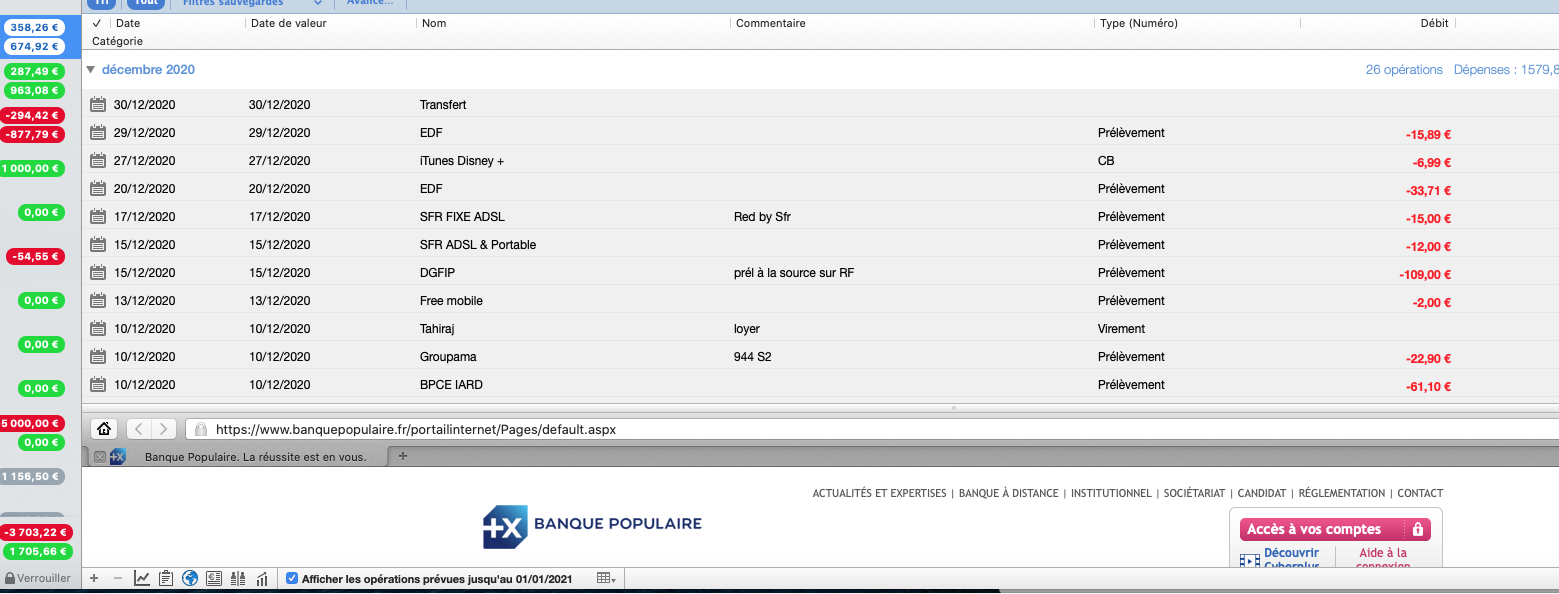Click the calendar icon of the DGFIP row
This screenshot has width=1559, height=594.
97,272
